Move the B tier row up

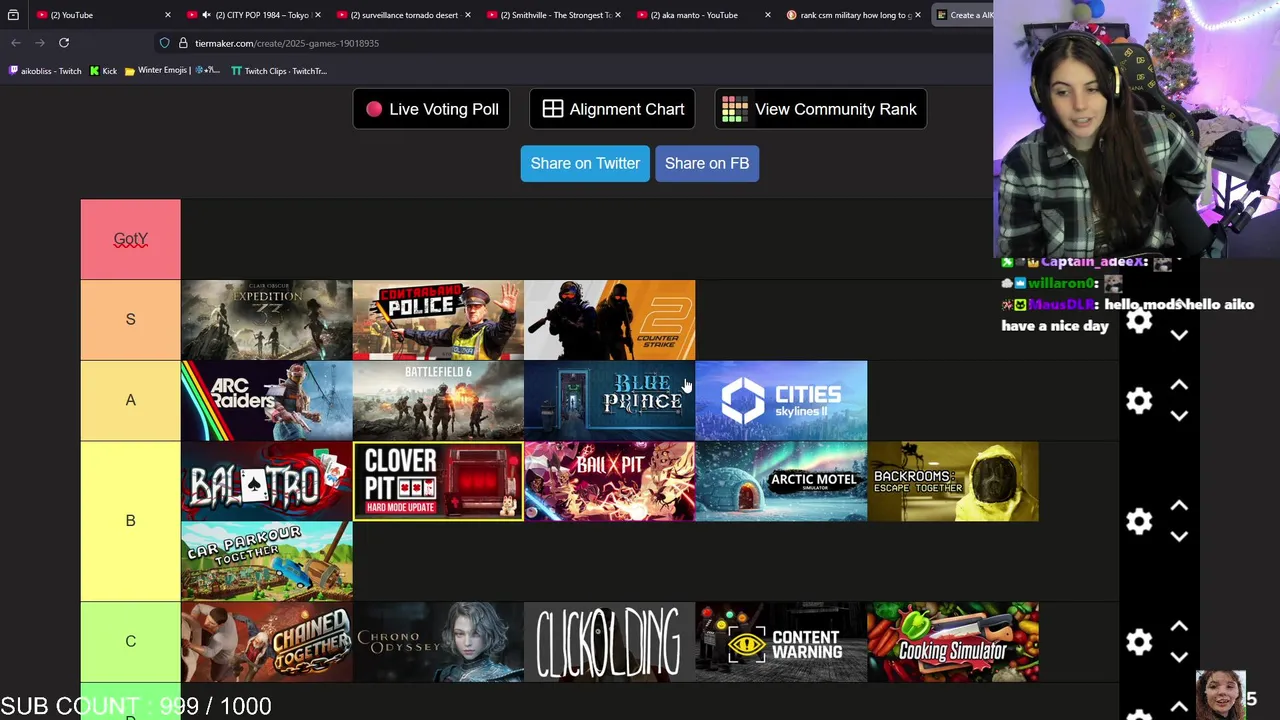[1179, 506]
